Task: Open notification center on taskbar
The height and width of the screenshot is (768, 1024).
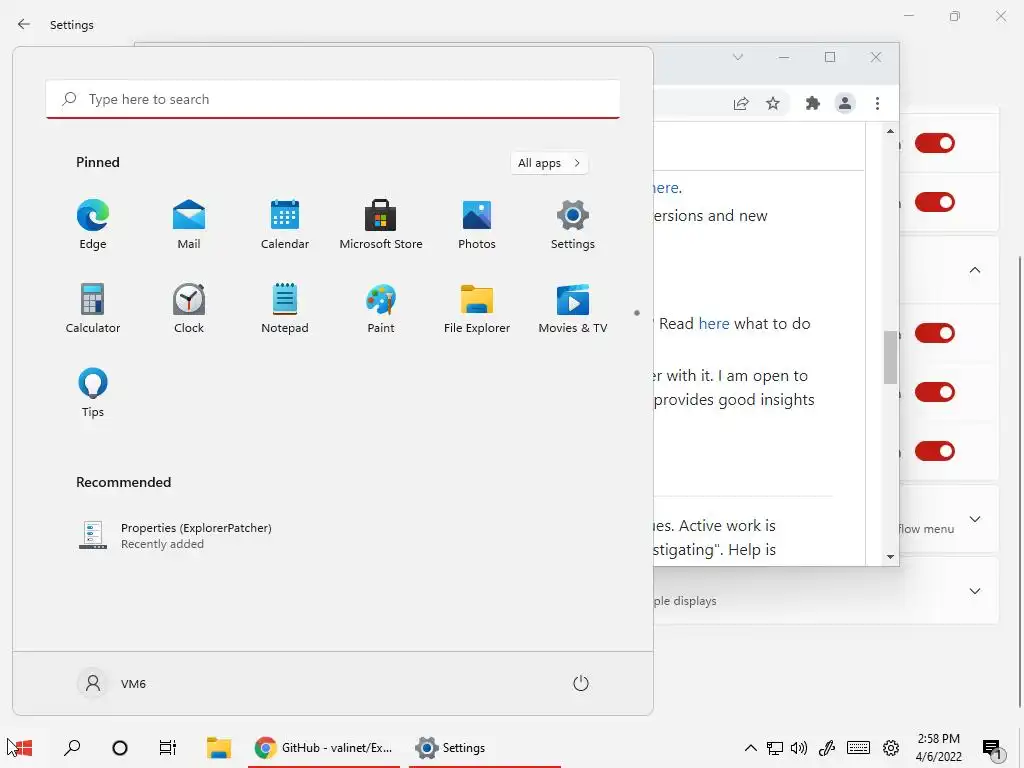Action: [993, 748]
